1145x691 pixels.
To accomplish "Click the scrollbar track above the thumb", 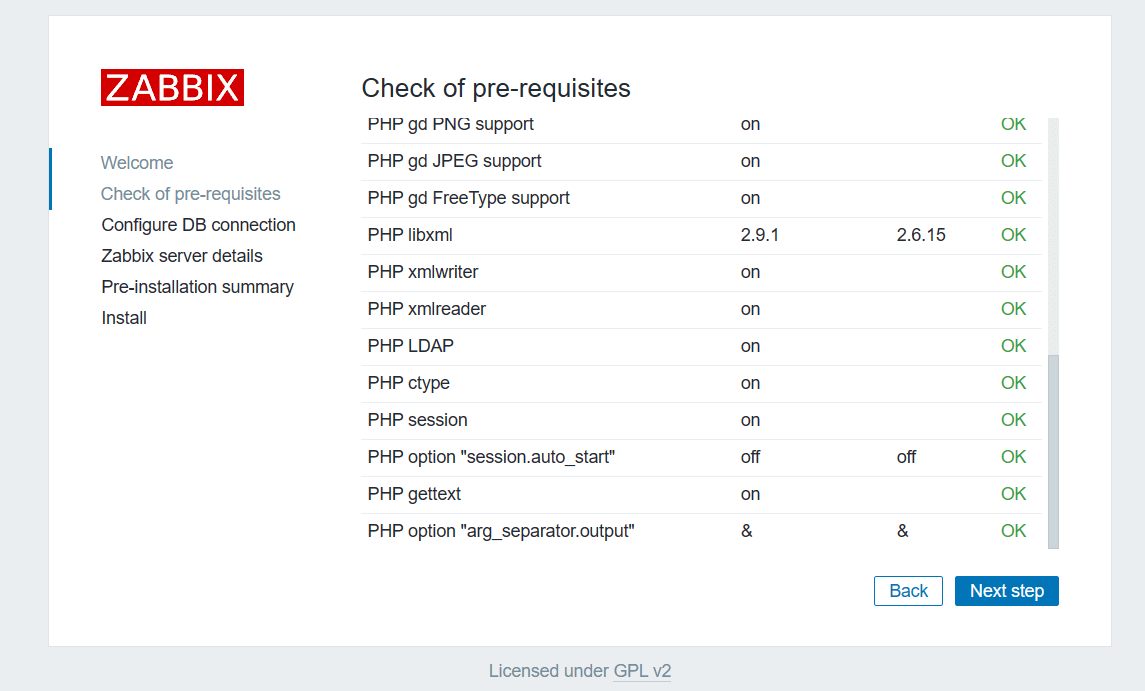I will [1053, 237].
